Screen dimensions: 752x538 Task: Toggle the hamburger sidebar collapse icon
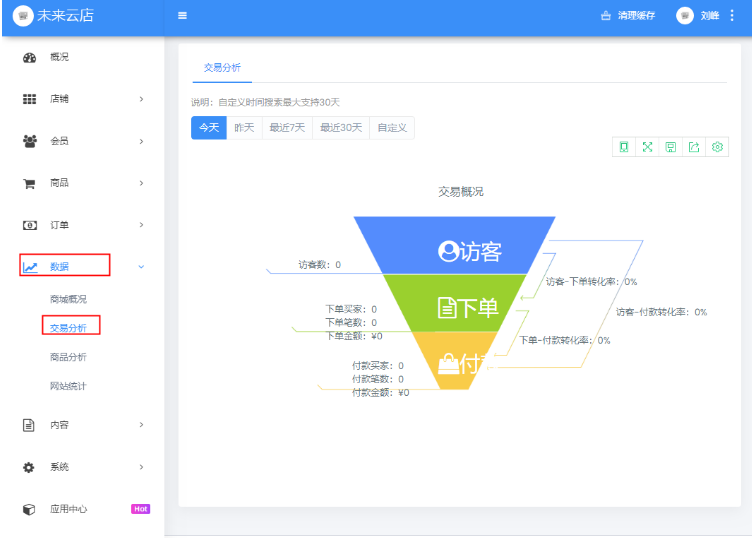(182, 16)
